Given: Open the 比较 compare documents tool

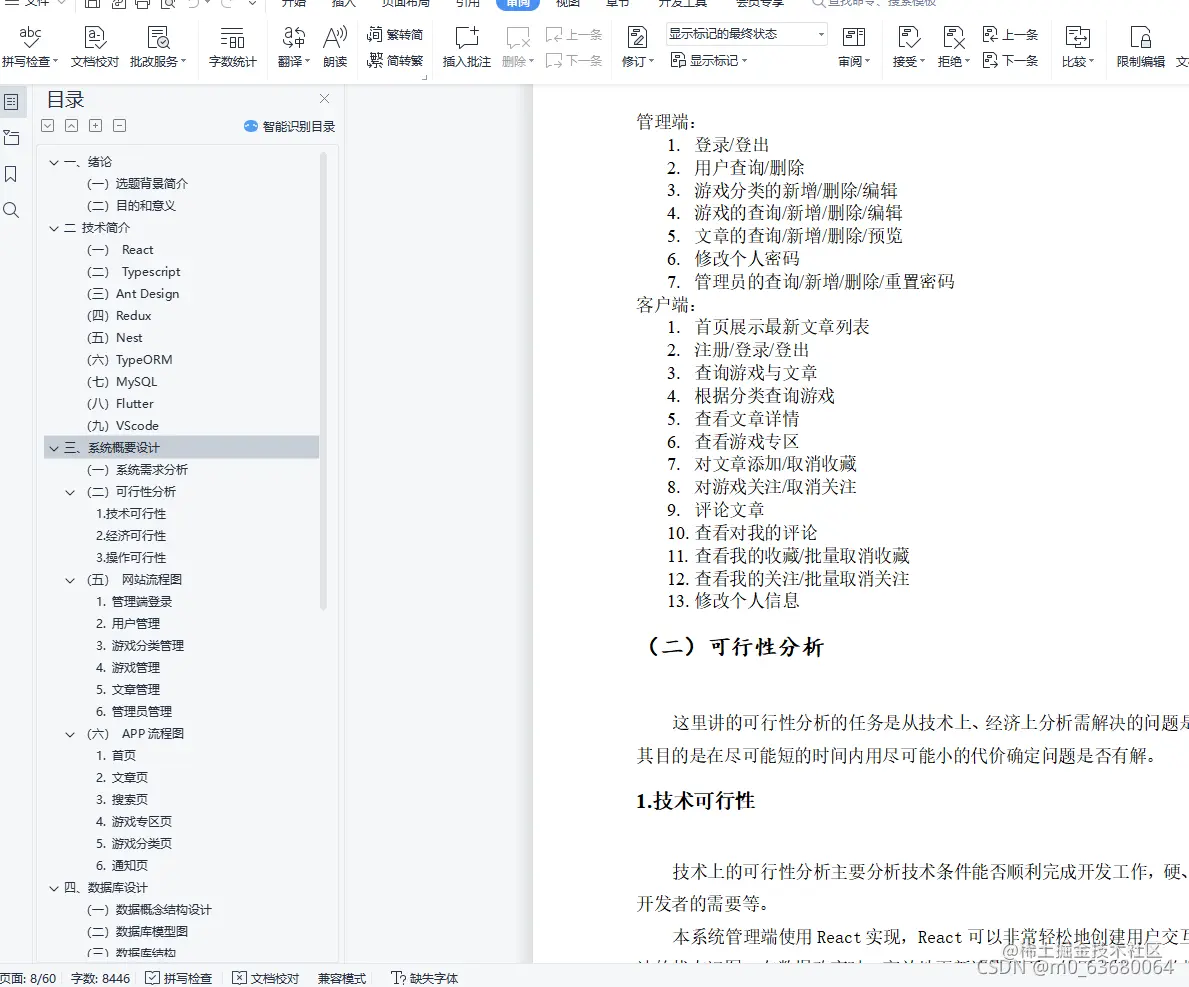Looking at the screenshot, I should (1078, 47).
